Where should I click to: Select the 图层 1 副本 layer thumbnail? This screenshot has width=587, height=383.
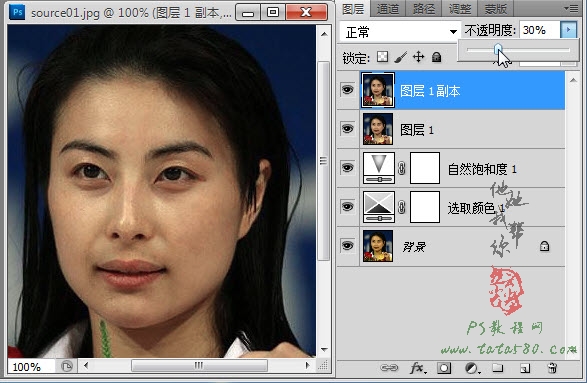[x=378, y=90]
